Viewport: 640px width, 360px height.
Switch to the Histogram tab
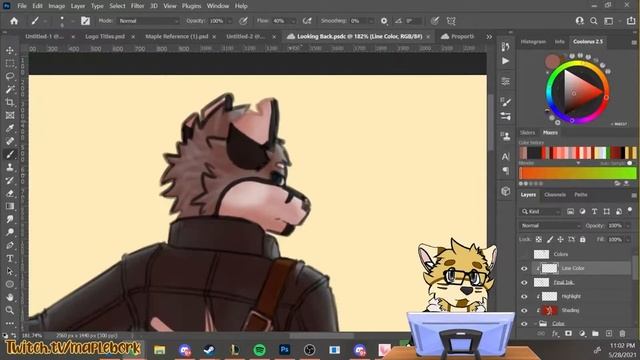(x=533, y=42)
